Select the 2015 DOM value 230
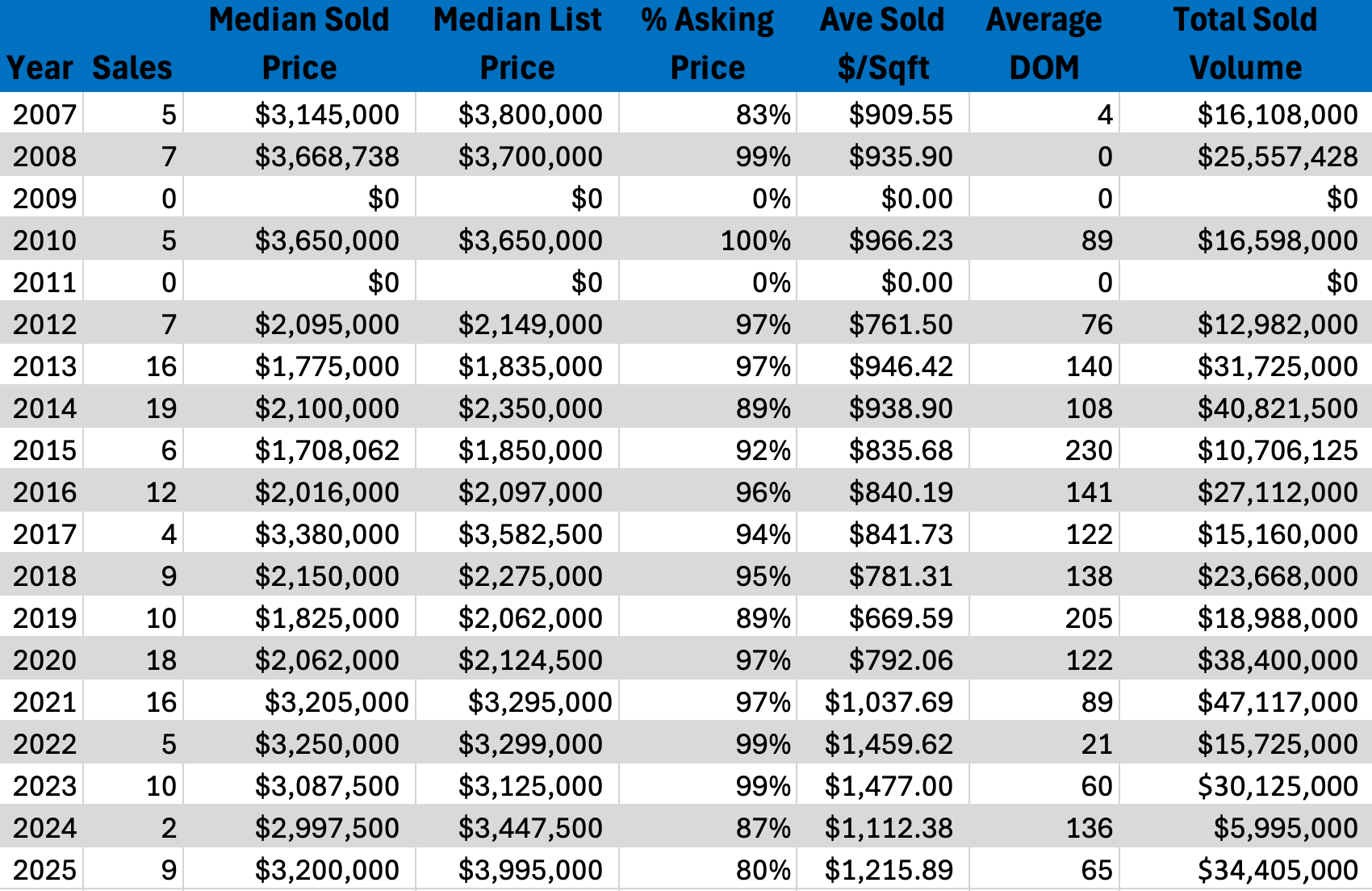Viewport: 1372px width, 891px height. (1089, 450)
